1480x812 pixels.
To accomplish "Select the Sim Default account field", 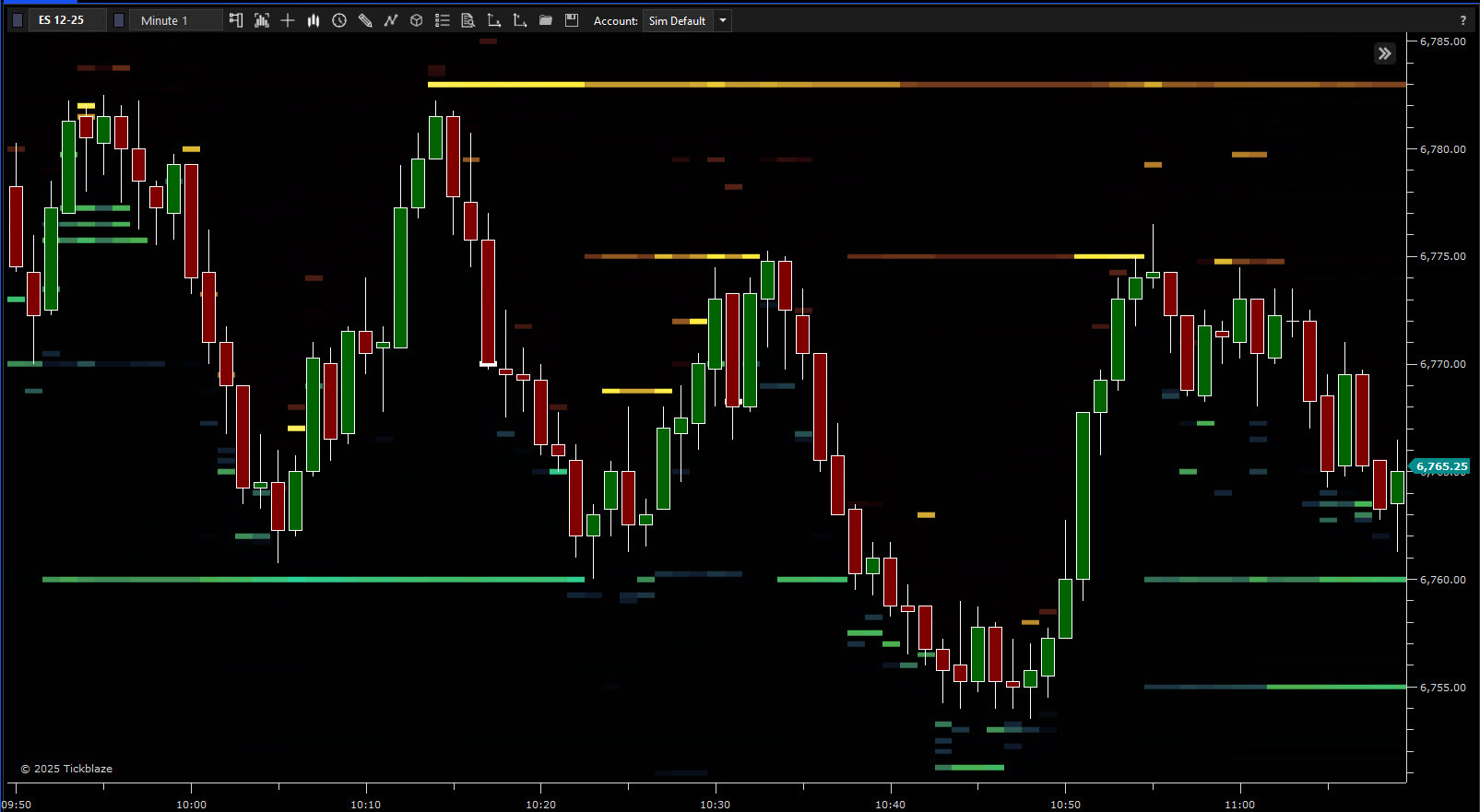I will coord(677,20).
